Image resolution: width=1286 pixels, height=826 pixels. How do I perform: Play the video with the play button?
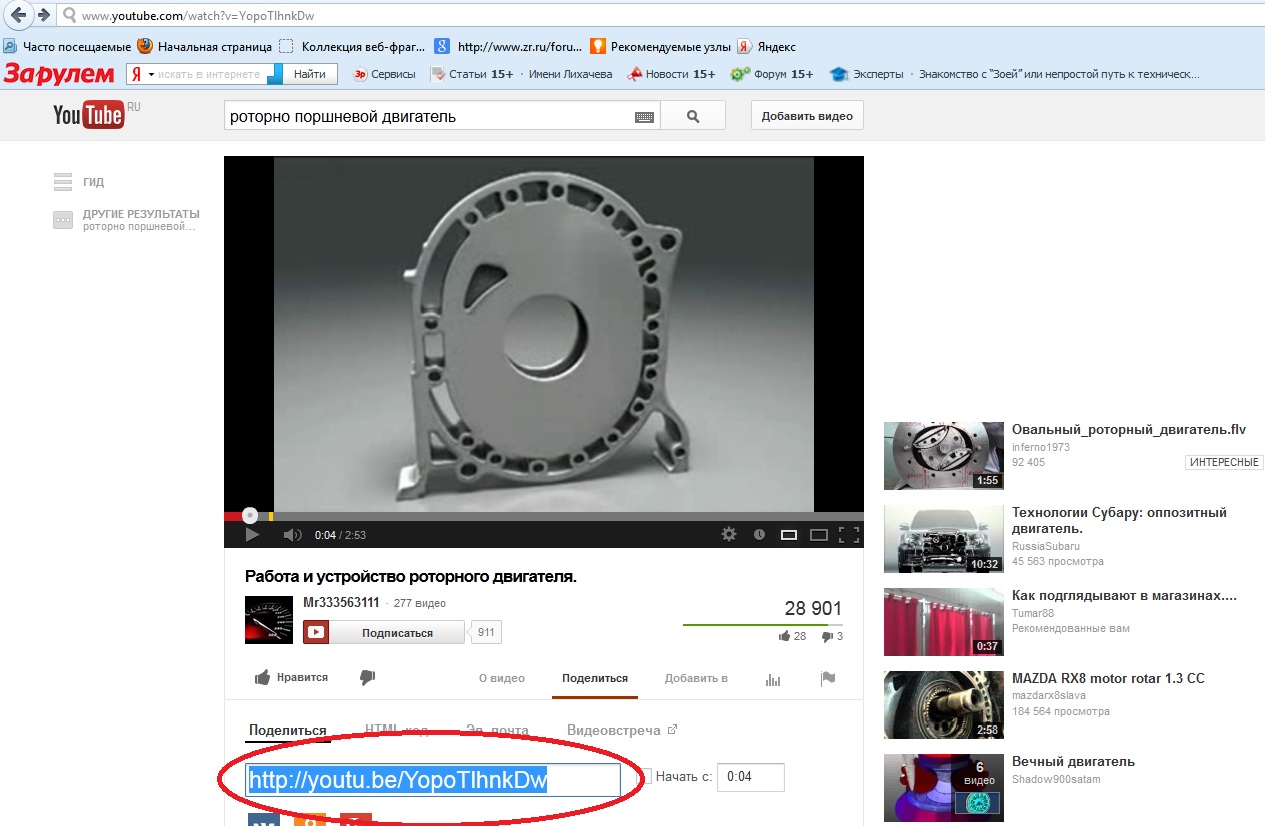tap(252, 535)
